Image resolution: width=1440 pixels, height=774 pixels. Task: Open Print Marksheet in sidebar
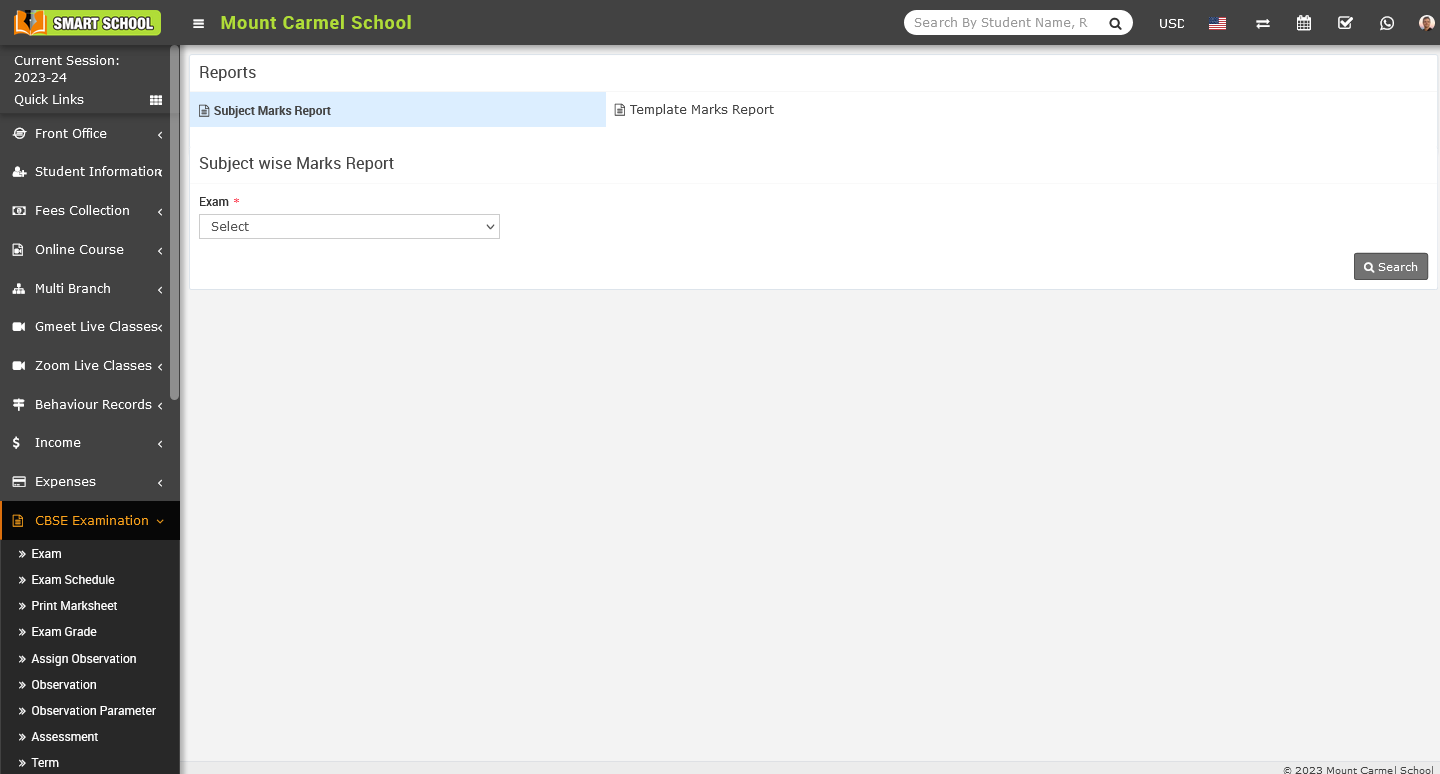tap(74, 606)
